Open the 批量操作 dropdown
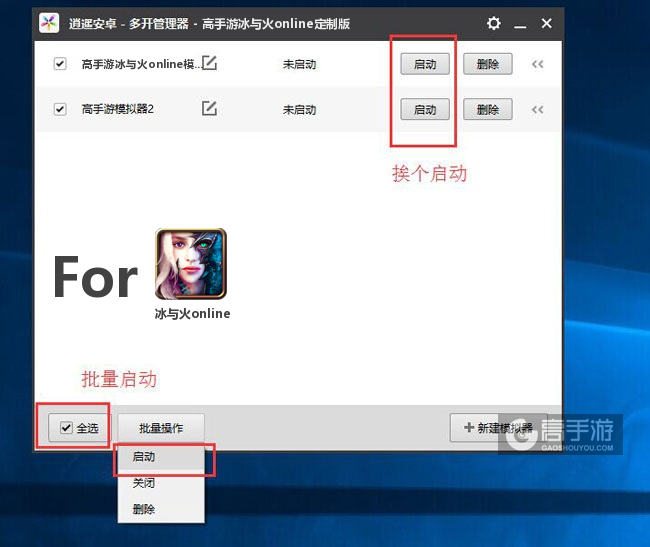Image resolution: width=650 pixels, height=547 pixels. [x=161, y=428]
